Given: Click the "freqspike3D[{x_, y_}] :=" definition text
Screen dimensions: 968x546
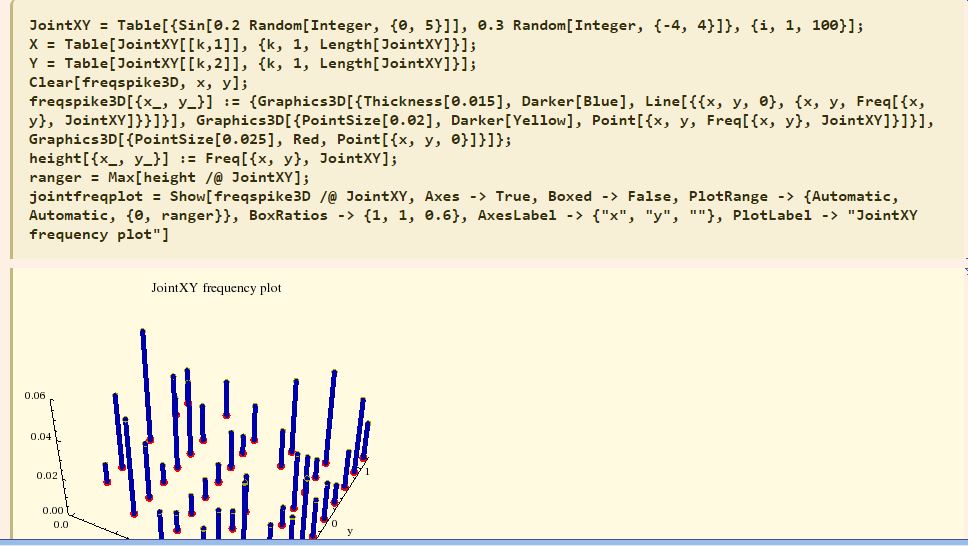Looking at the screenshot, I should (x=133, y=101).
